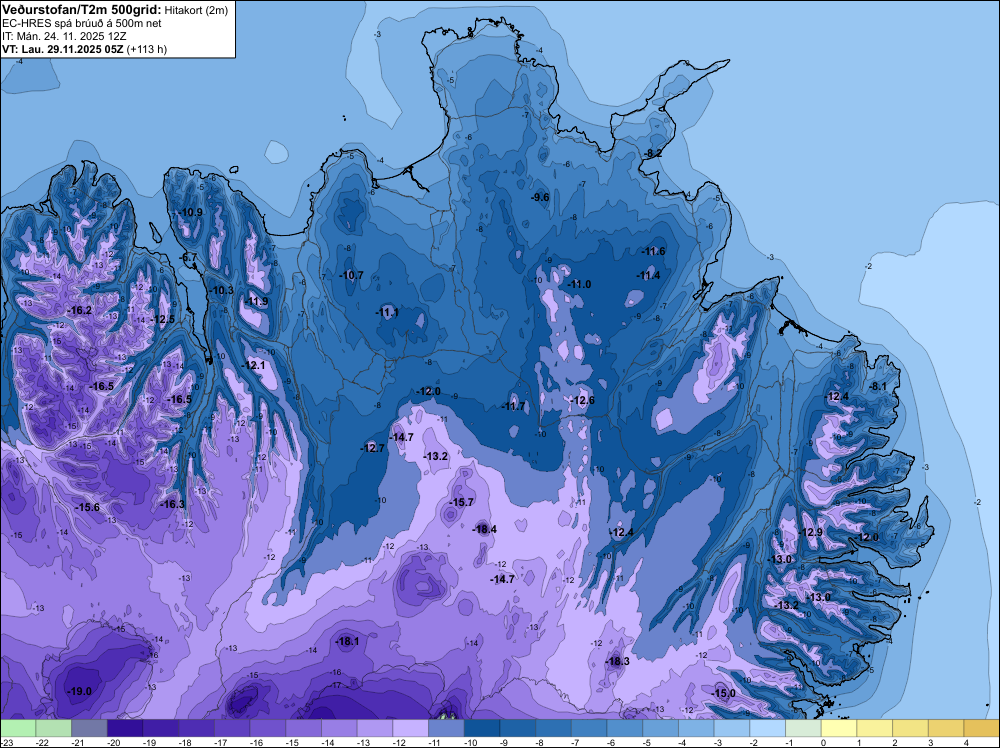Click the legend swatch labeled -20
This screenshot has width=1000, height=748.
125,728
